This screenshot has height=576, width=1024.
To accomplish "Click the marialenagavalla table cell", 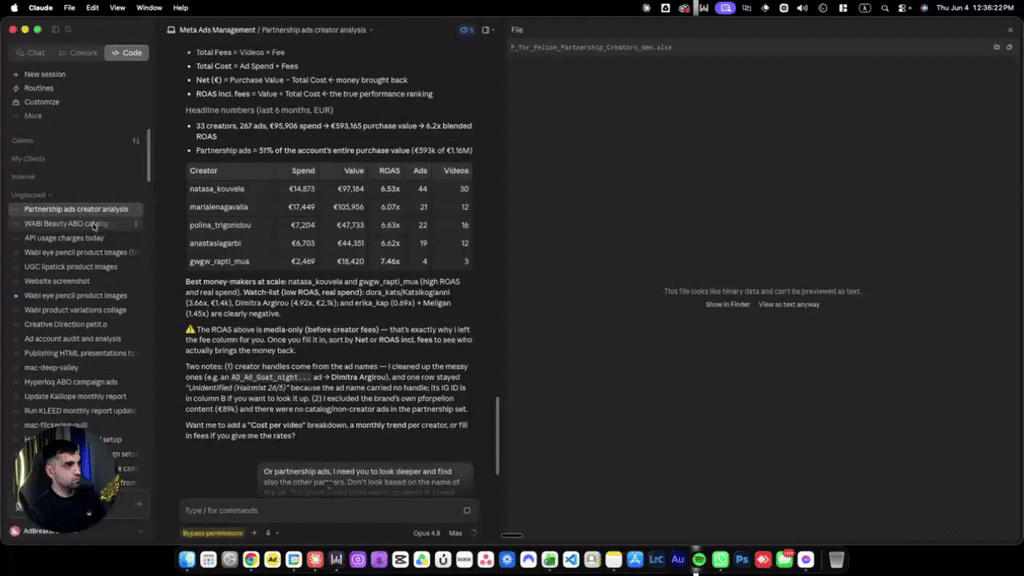I will coord(219,207).
